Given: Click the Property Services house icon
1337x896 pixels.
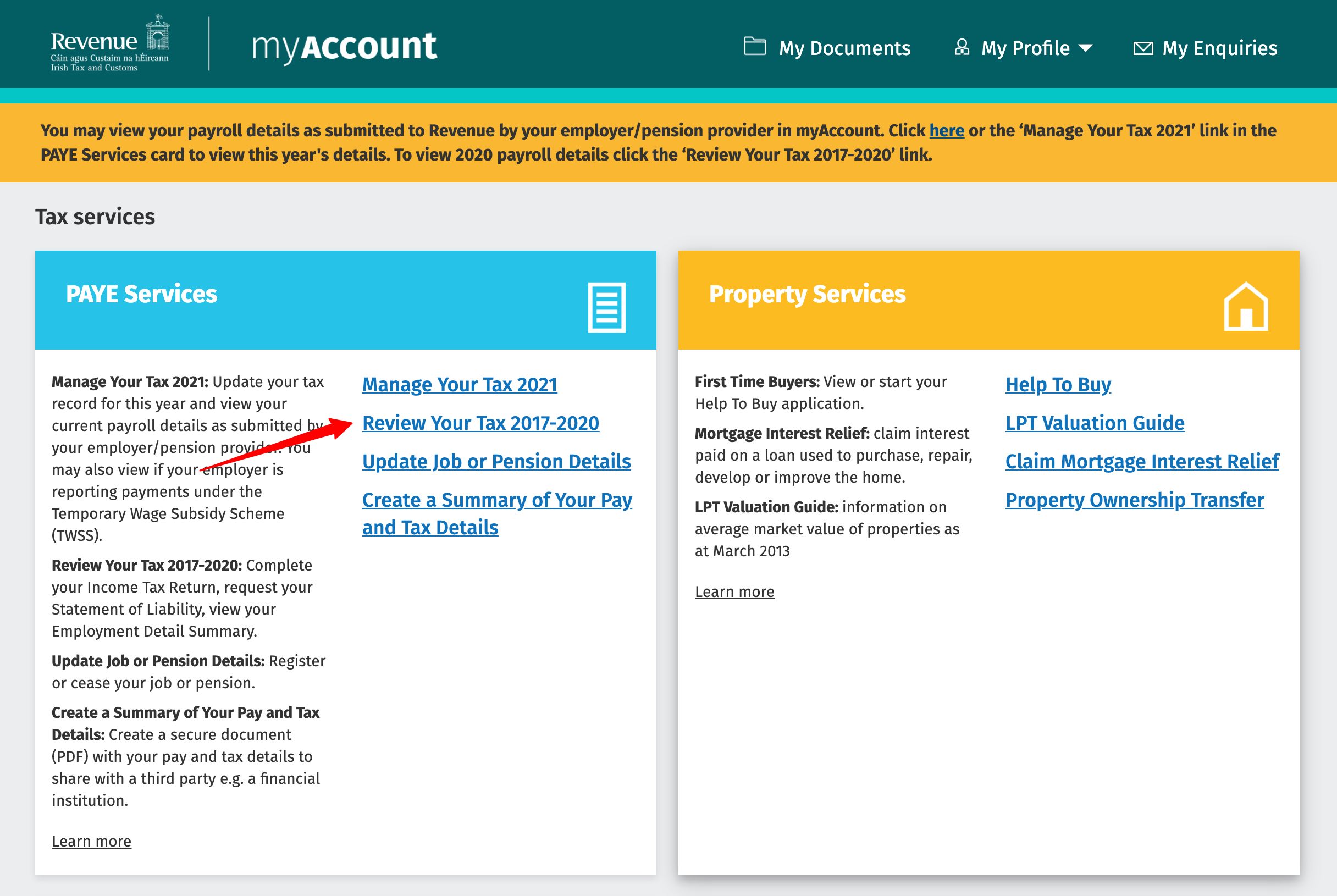Looking at the screenshot, I should click(1246, 306).
